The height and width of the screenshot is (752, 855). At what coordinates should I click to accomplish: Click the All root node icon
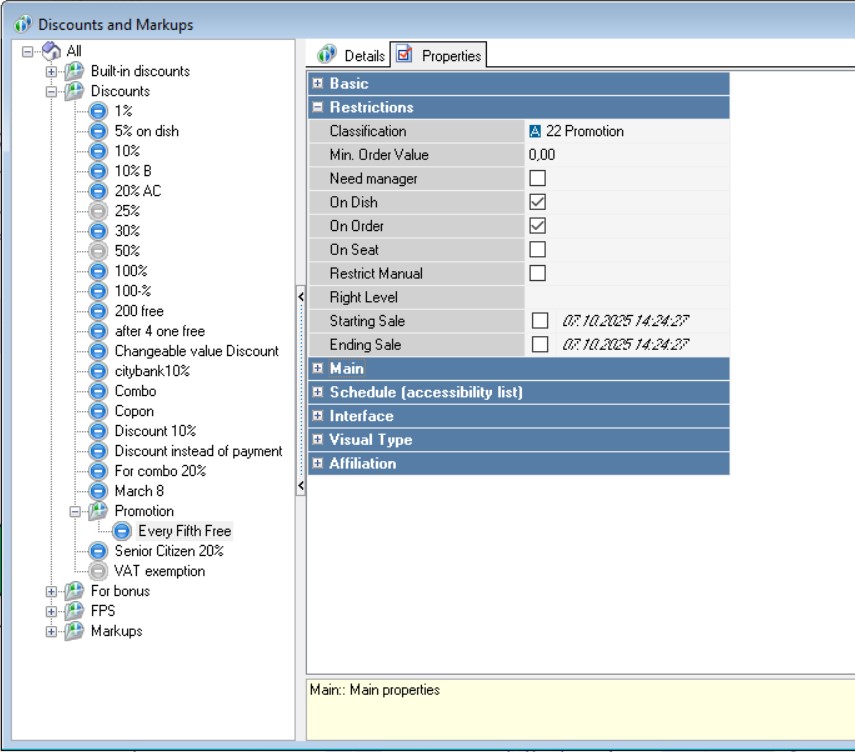point(52,51)
